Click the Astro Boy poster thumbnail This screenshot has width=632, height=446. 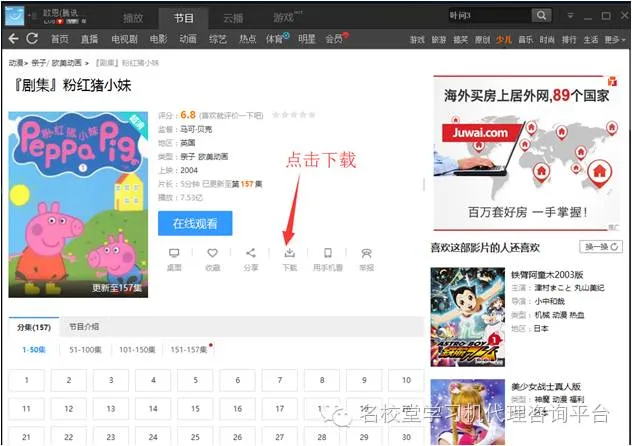[468, 317]
